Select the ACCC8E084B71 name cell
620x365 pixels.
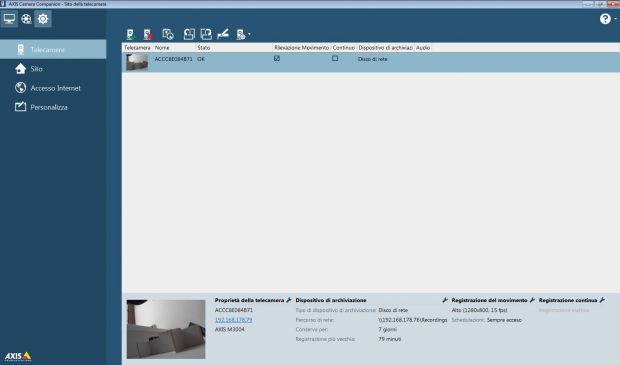pos(173,59)
